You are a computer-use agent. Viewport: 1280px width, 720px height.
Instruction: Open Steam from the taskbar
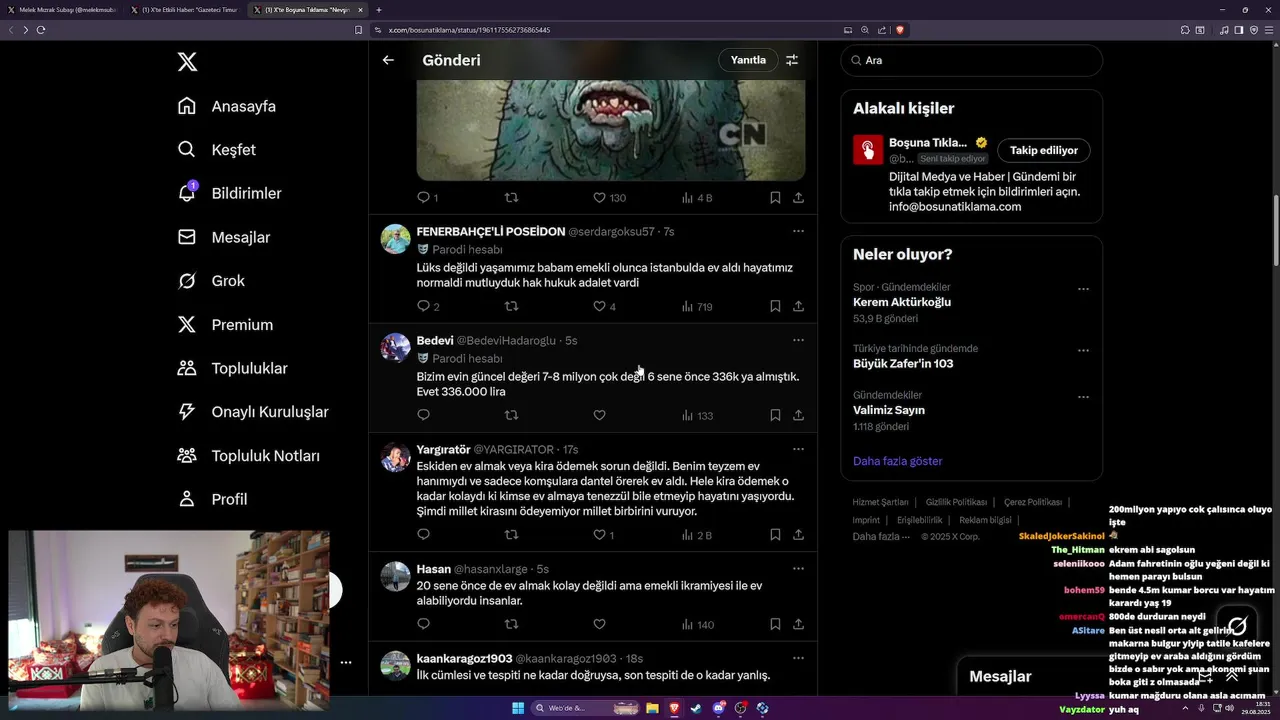696,708
